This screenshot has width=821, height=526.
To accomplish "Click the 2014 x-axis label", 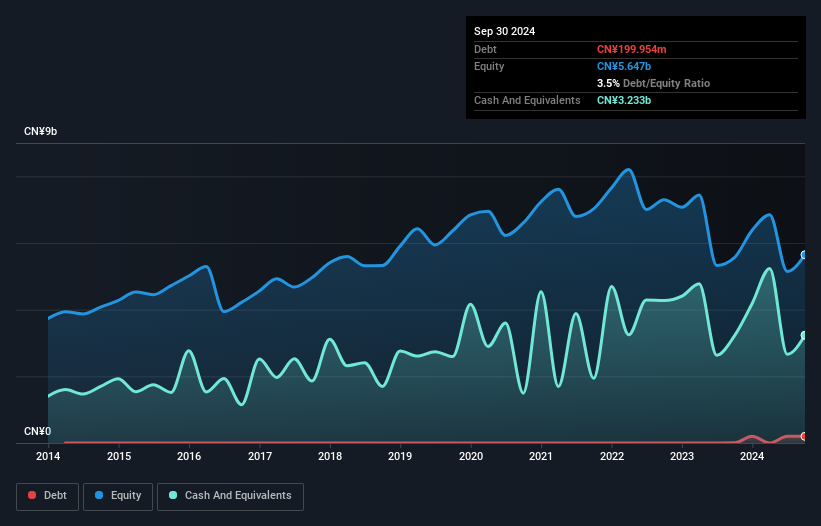I will [x=48, y=456].
